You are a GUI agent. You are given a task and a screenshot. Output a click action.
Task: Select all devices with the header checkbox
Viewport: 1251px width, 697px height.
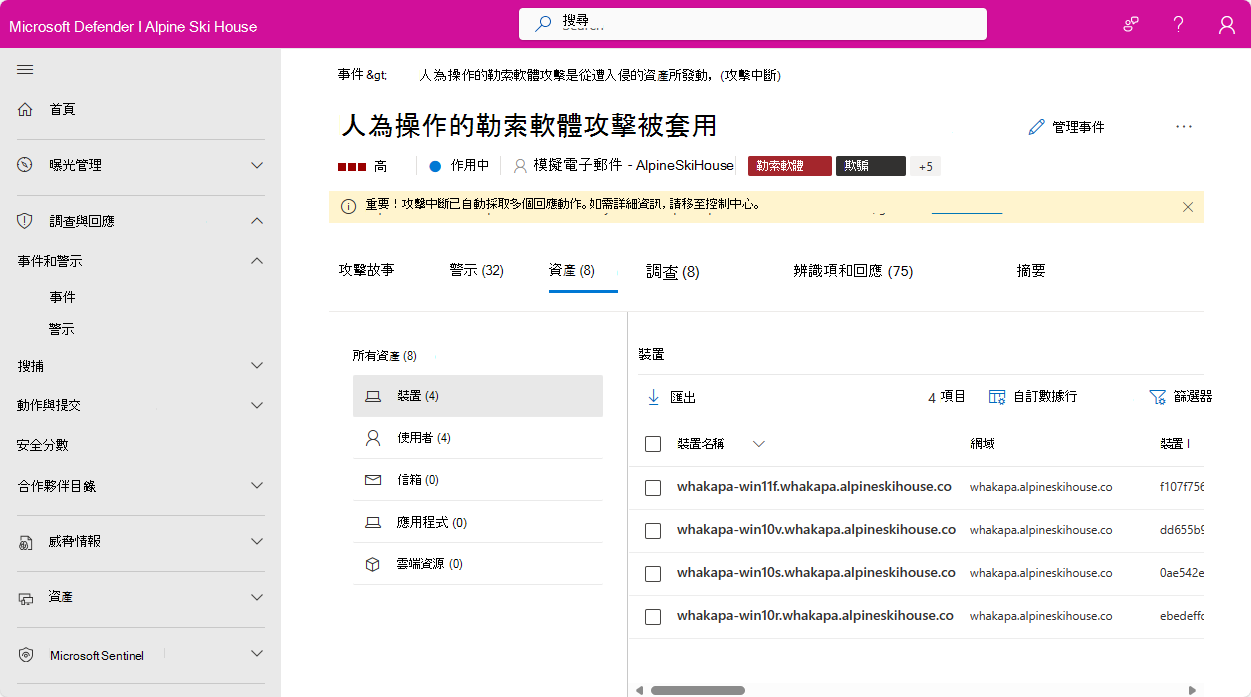653,444
